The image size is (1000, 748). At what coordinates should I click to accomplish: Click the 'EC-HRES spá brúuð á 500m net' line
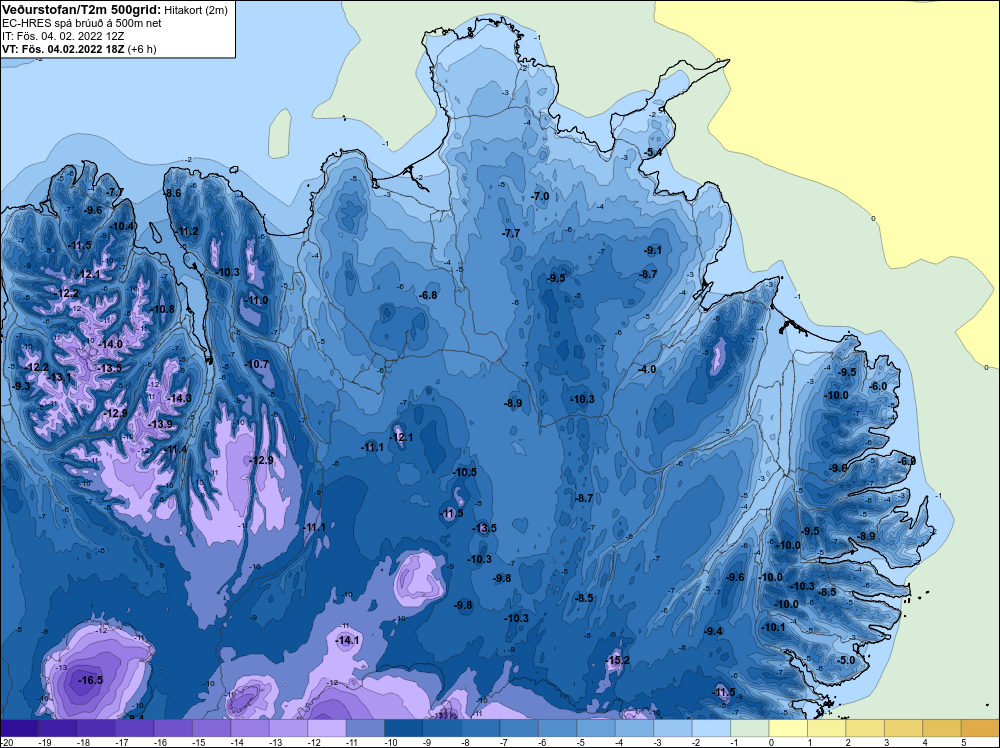(x=82, y=23)
